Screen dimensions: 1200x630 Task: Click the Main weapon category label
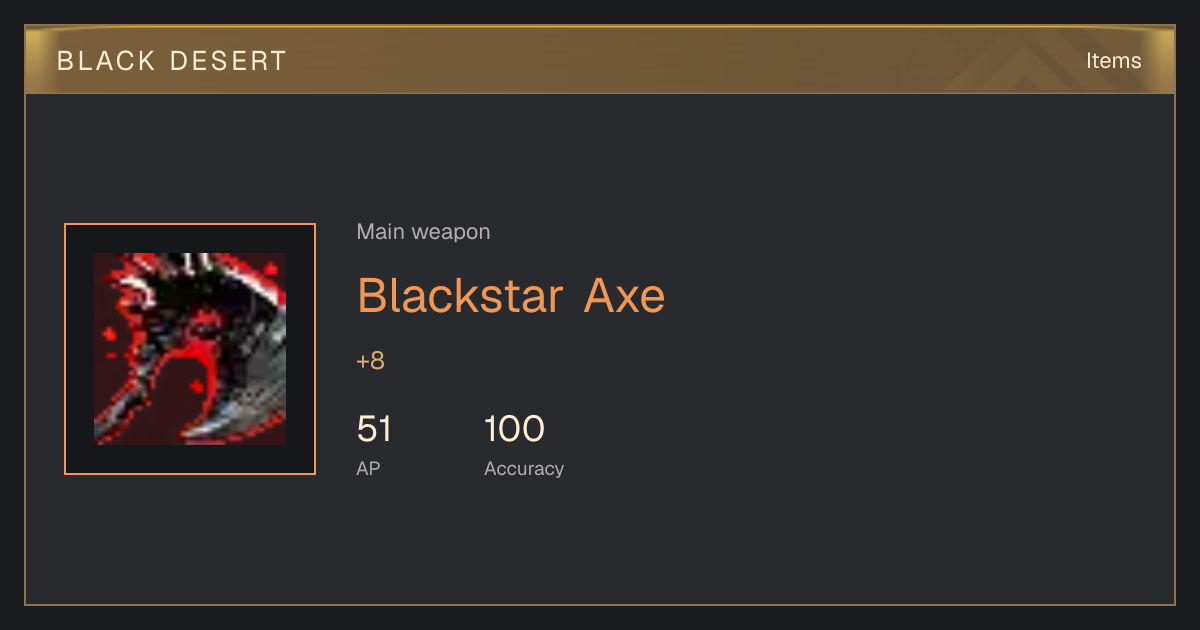click(x=423, y=232)
